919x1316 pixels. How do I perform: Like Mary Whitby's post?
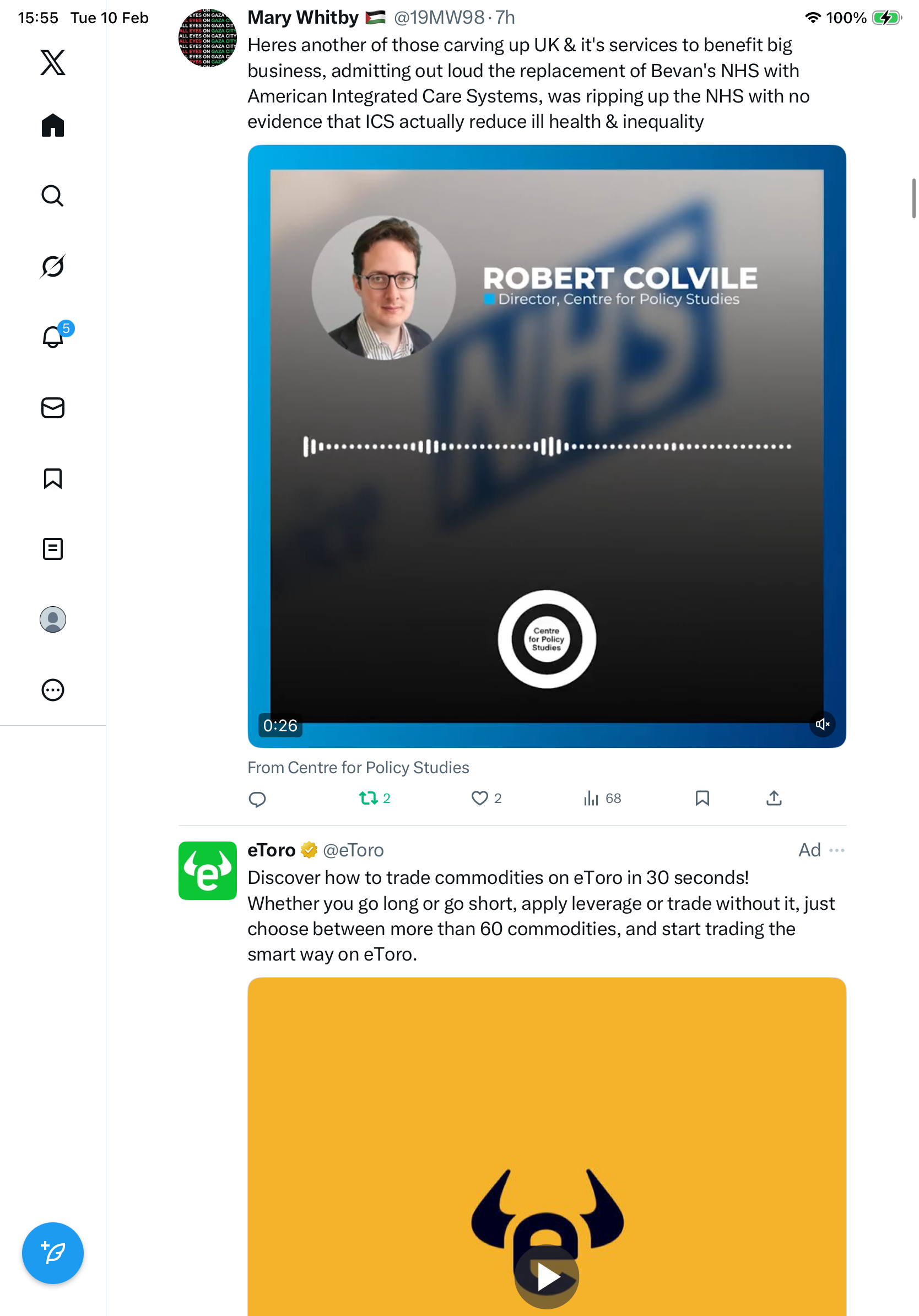point(486,798)
